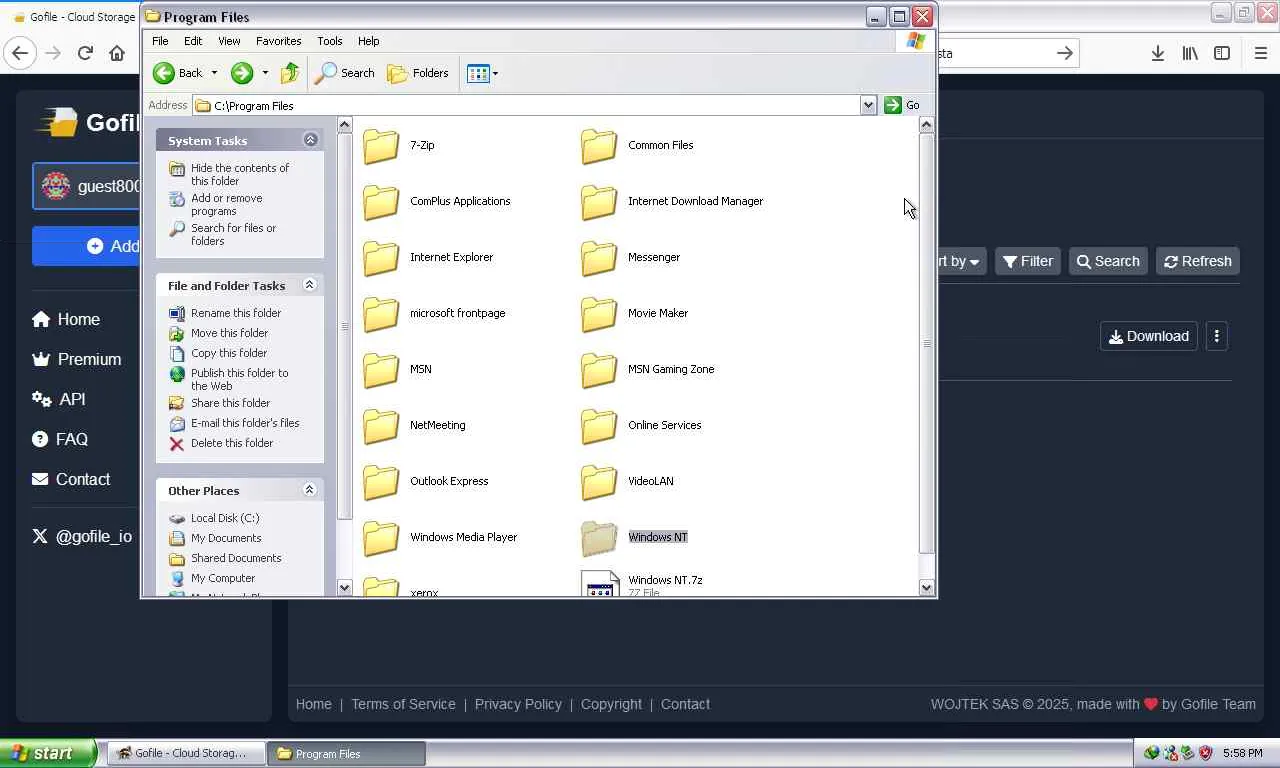Select the Internet Download Manager folder icon
Viewport: 1280px width, 768px height.
click(599, 202)
